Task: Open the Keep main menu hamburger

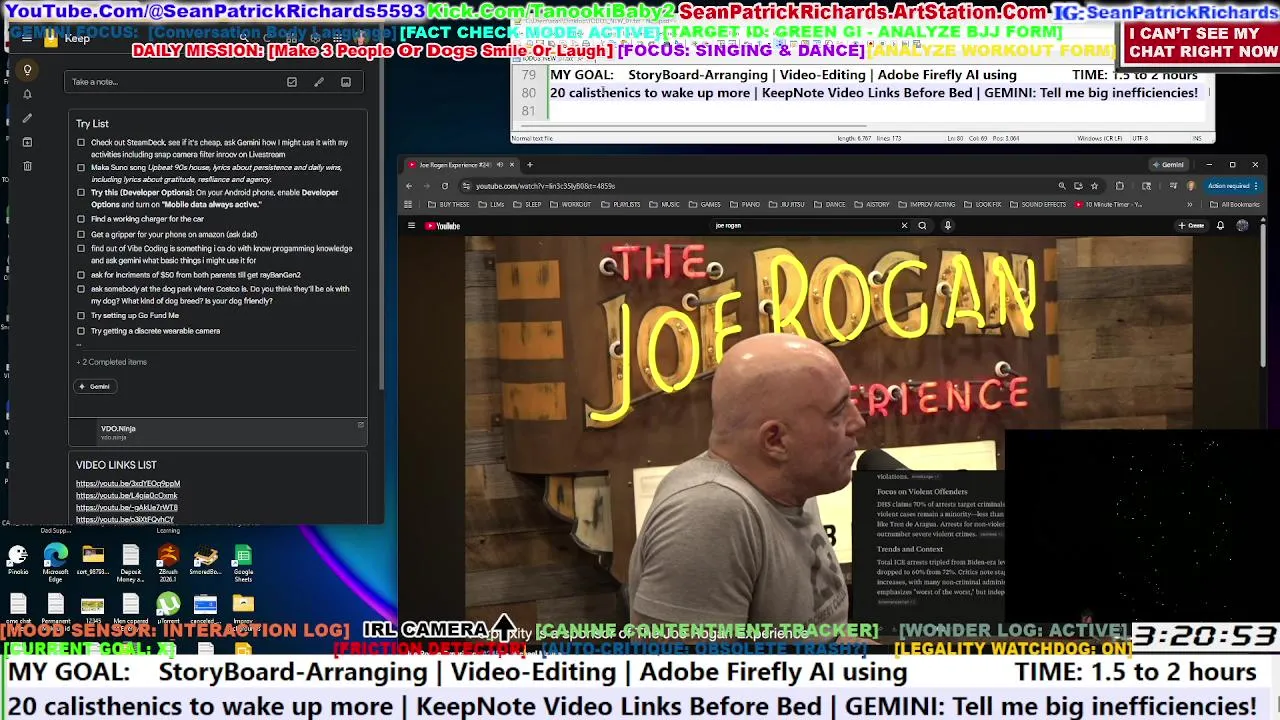Action: tap(26, 38)
